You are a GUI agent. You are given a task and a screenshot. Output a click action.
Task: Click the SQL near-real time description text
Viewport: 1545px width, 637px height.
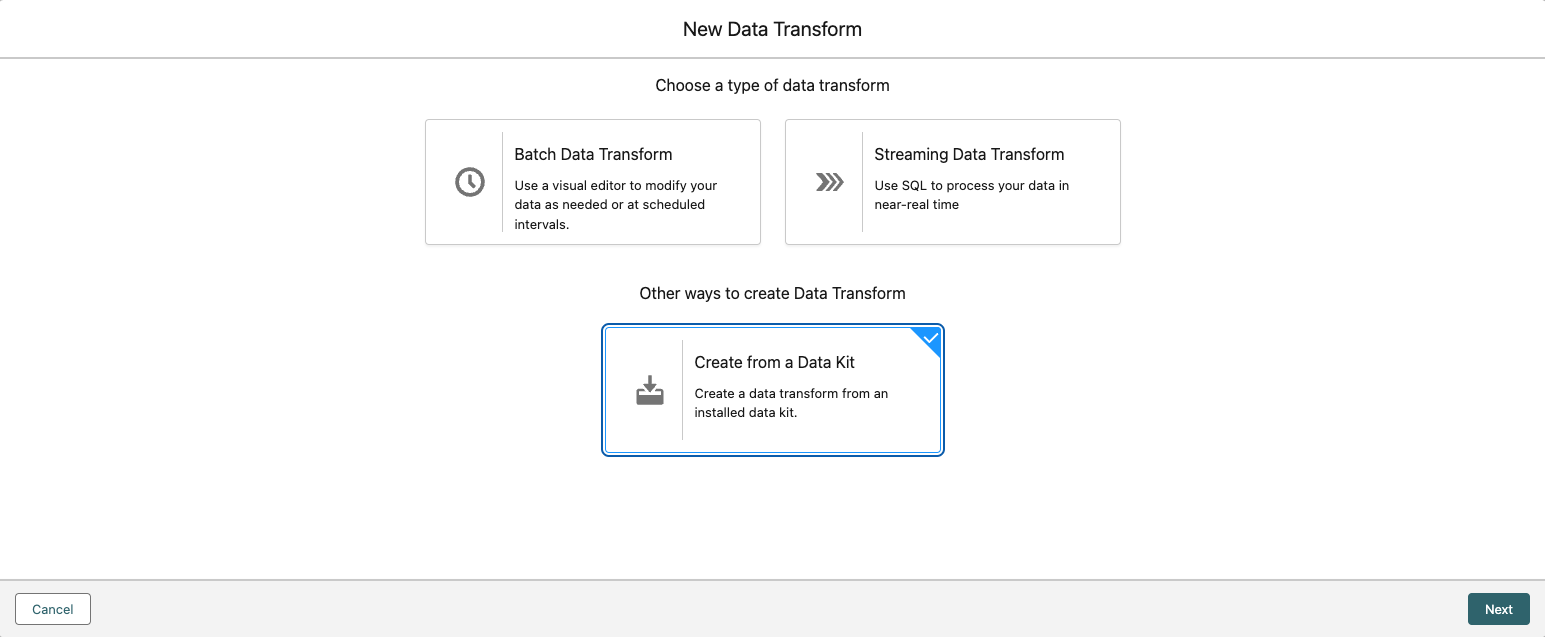[x=971, y=194]
